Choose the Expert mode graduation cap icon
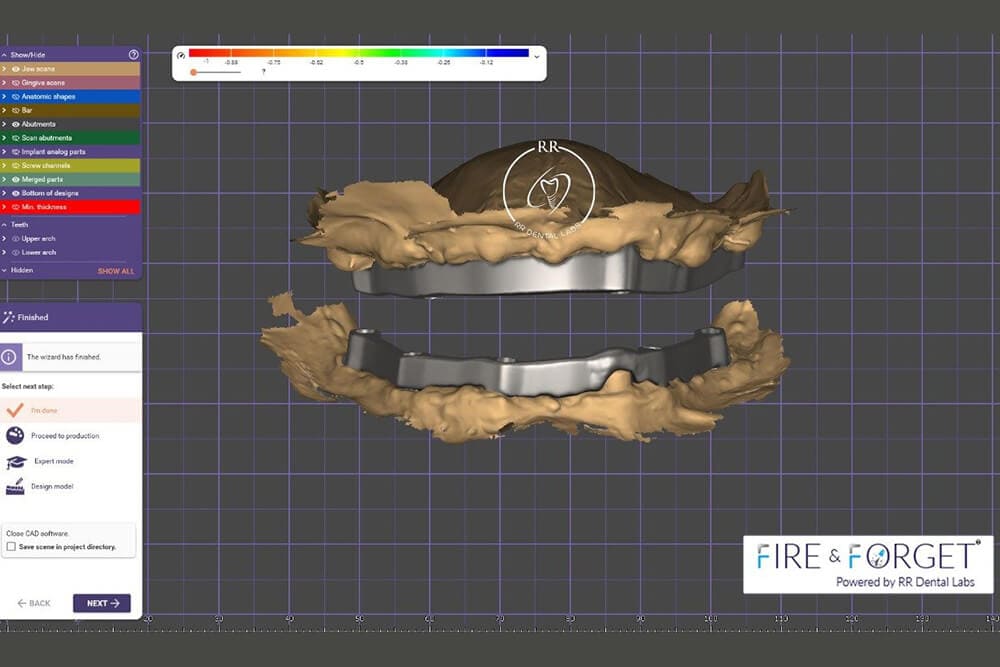Viewport: 1000px width, 667px height. tap(15, 461)
